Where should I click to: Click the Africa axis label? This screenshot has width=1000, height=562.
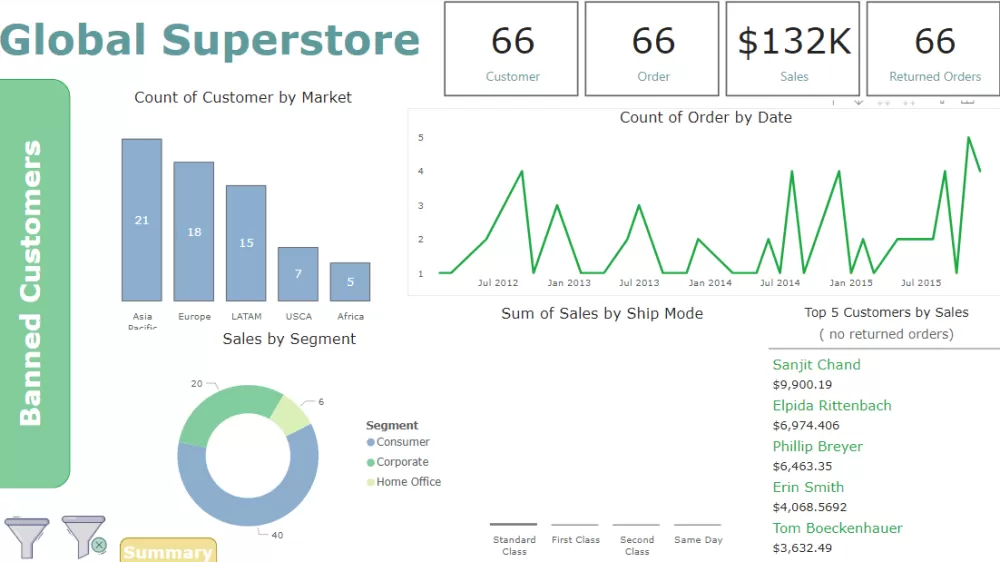coord(351,316)
